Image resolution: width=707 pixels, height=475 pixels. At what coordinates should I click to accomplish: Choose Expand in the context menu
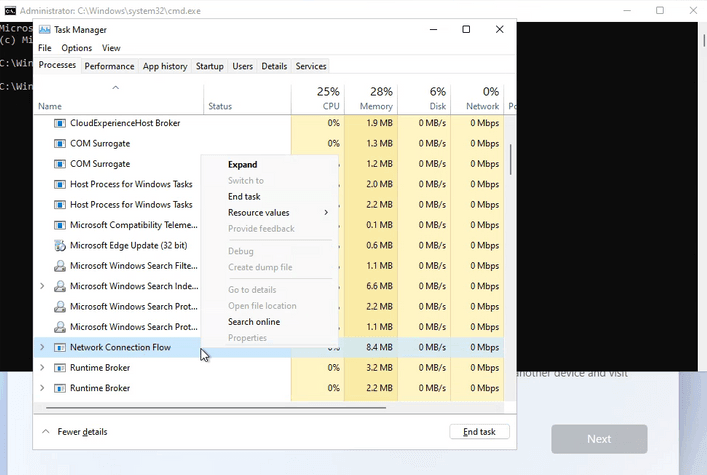coord(243,165)
